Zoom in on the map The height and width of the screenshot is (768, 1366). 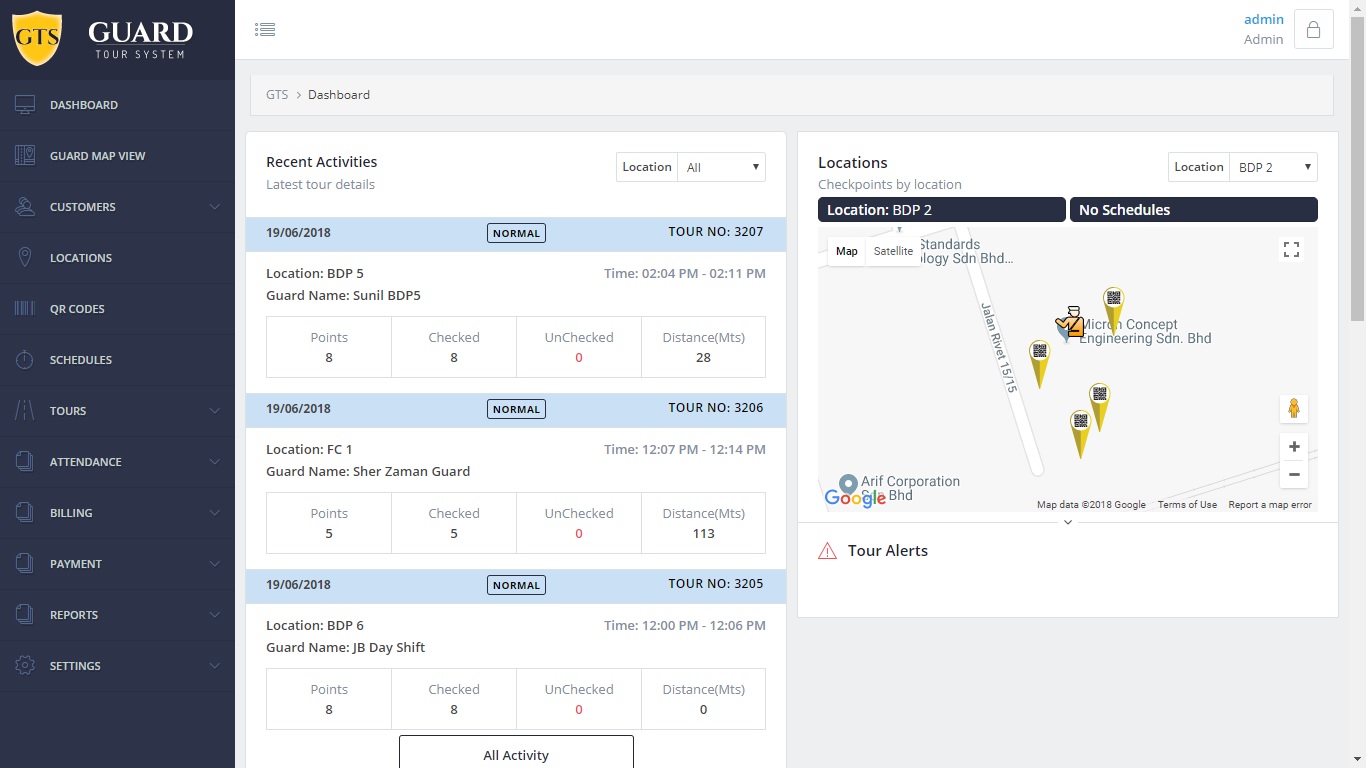click(1293, 447)
